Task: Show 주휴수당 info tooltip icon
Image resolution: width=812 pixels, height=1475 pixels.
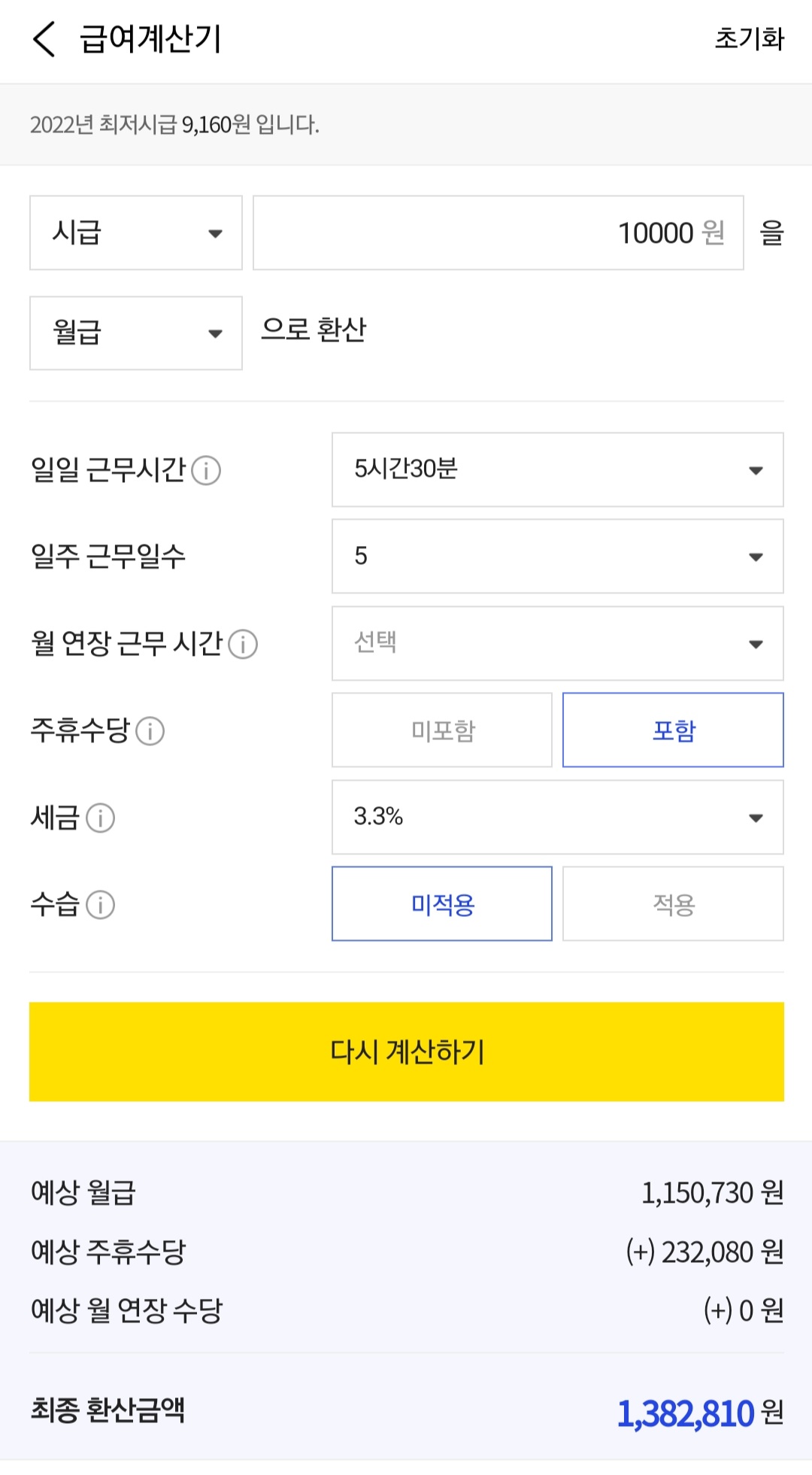Action: coord(150,731)
